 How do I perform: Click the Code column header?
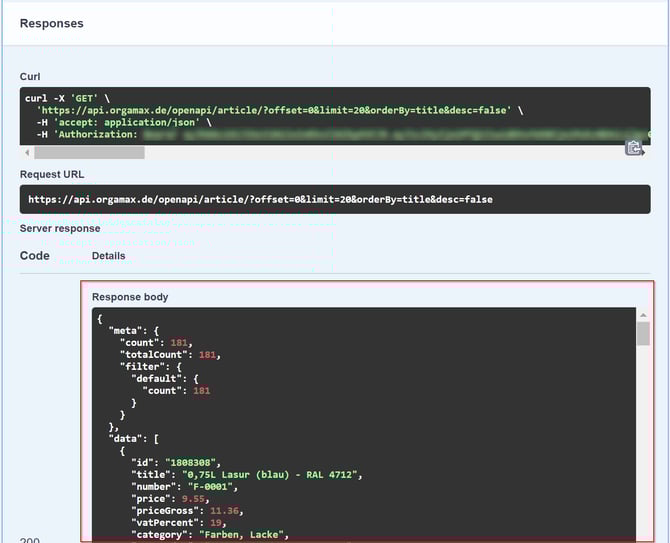point(35,256)
